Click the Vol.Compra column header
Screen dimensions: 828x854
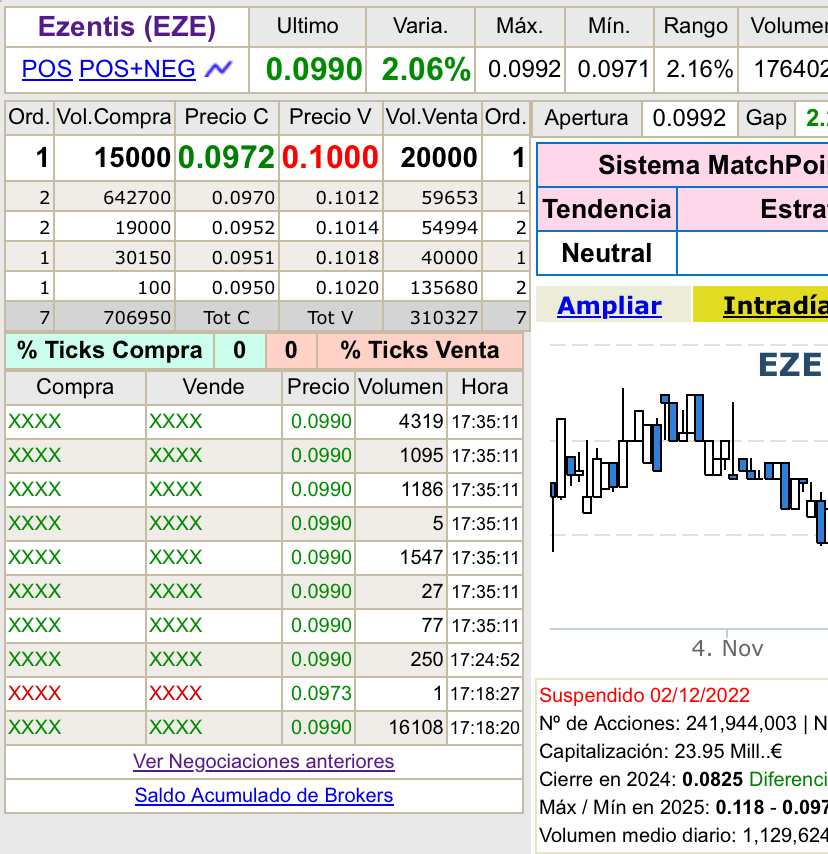coord(114,118)
